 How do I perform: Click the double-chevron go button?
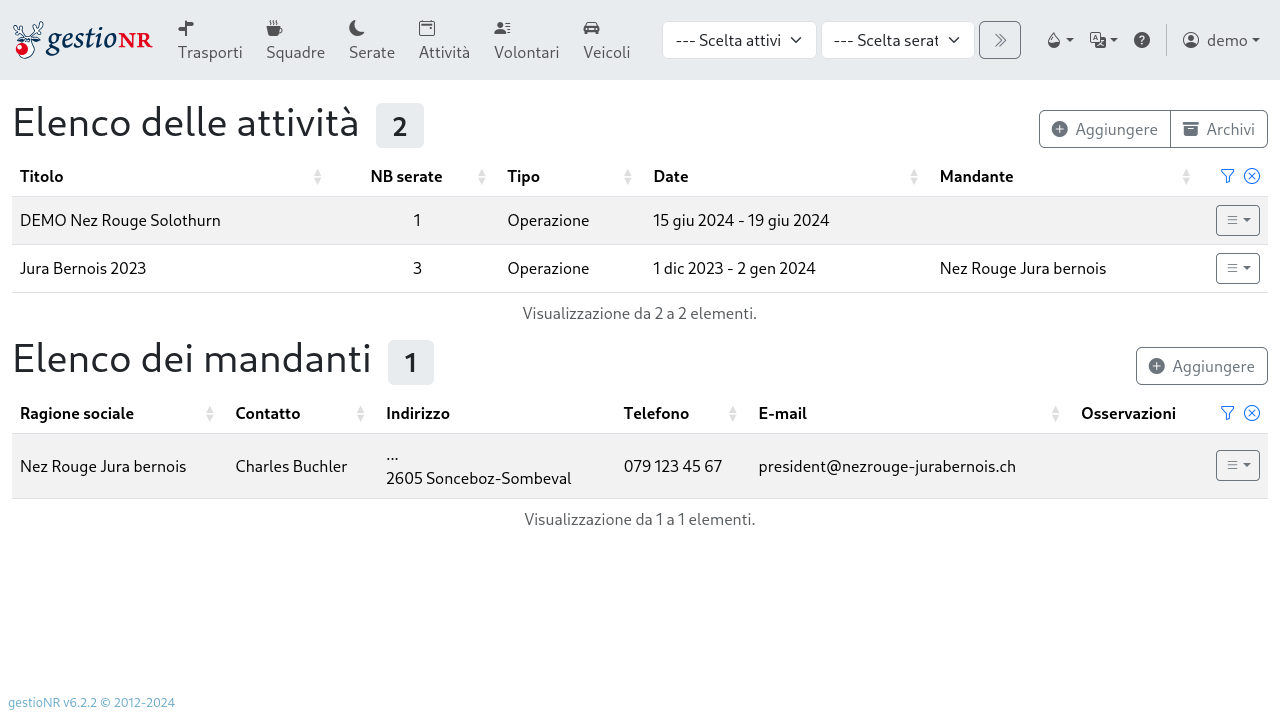click(999, 40)
